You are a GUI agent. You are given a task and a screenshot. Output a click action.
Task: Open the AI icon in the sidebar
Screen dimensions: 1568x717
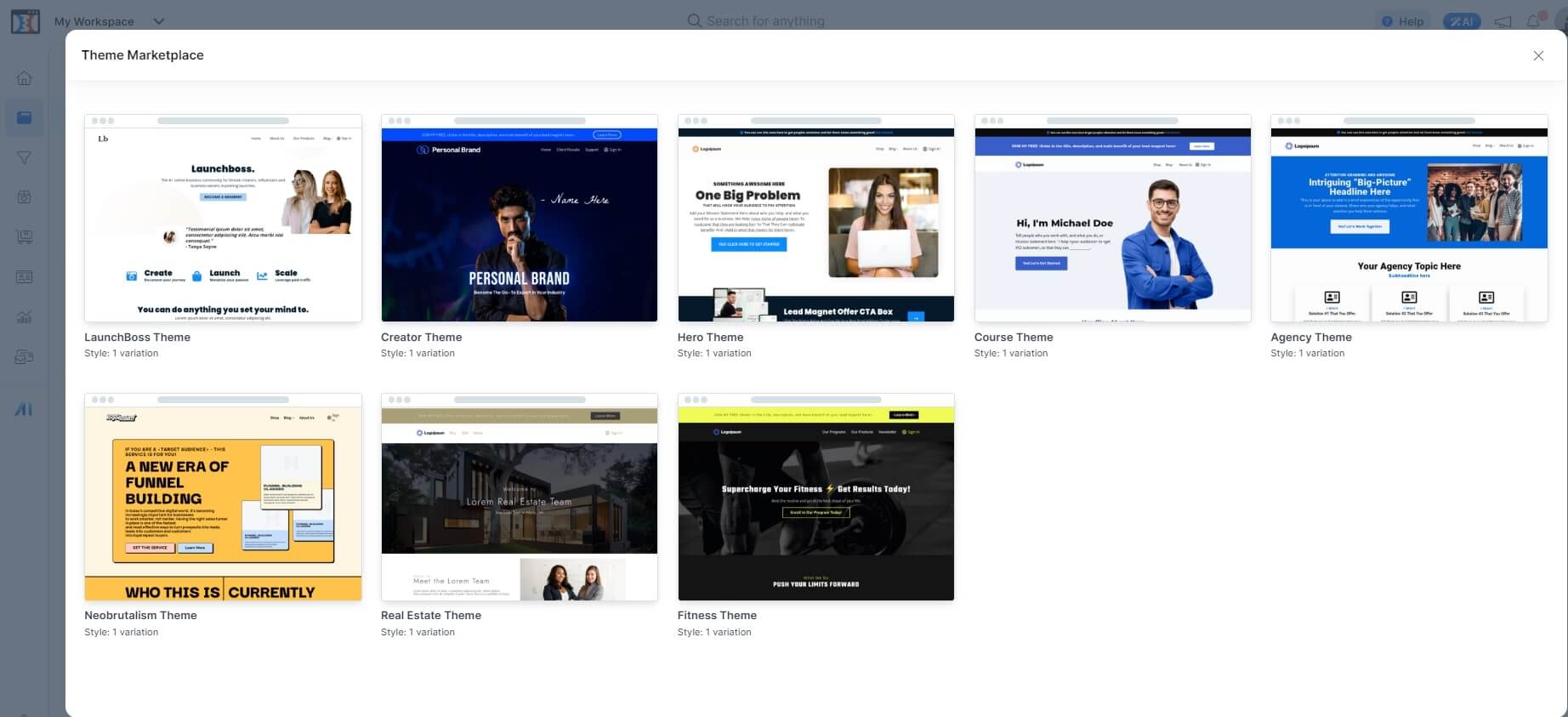pyautogui.click(x=24, y=409)
